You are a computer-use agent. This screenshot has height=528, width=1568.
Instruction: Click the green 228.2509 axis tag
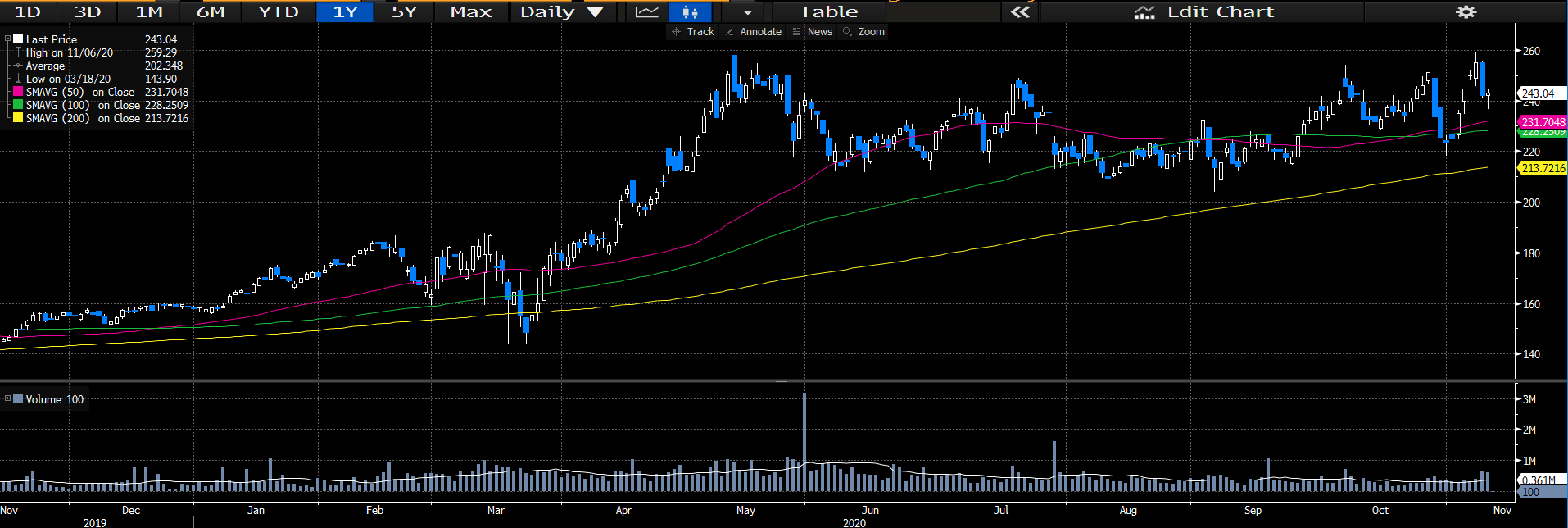coord(1542,132)
